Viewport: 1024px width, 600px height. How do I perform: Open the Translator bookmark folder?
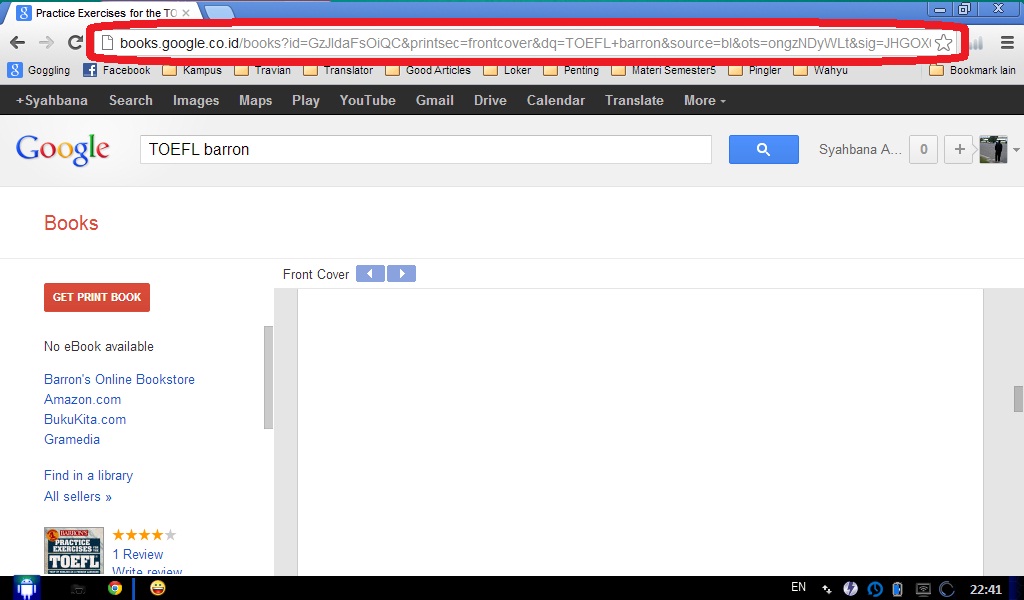pyautogui.click(x=338, y=70)
